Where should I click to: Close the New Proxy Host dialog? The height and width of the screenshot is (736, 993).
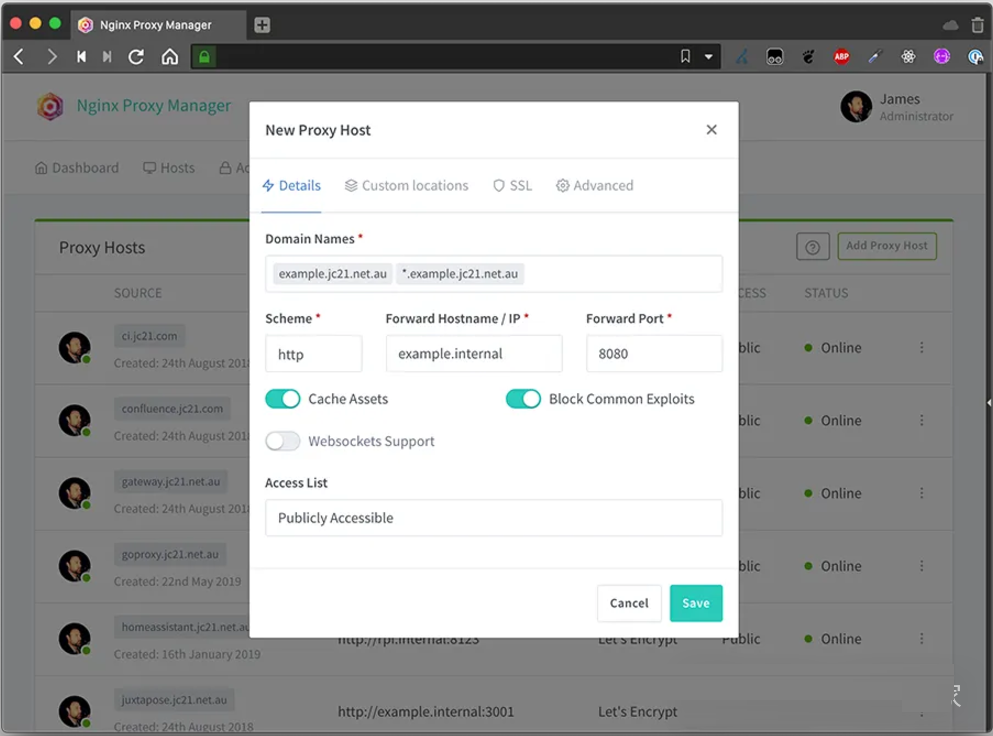tap(711, 130)
